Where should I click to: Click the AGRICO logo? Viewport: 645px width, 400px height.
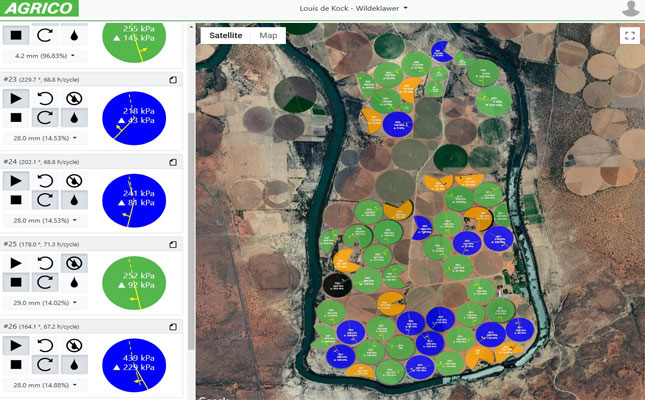(39, 9)
